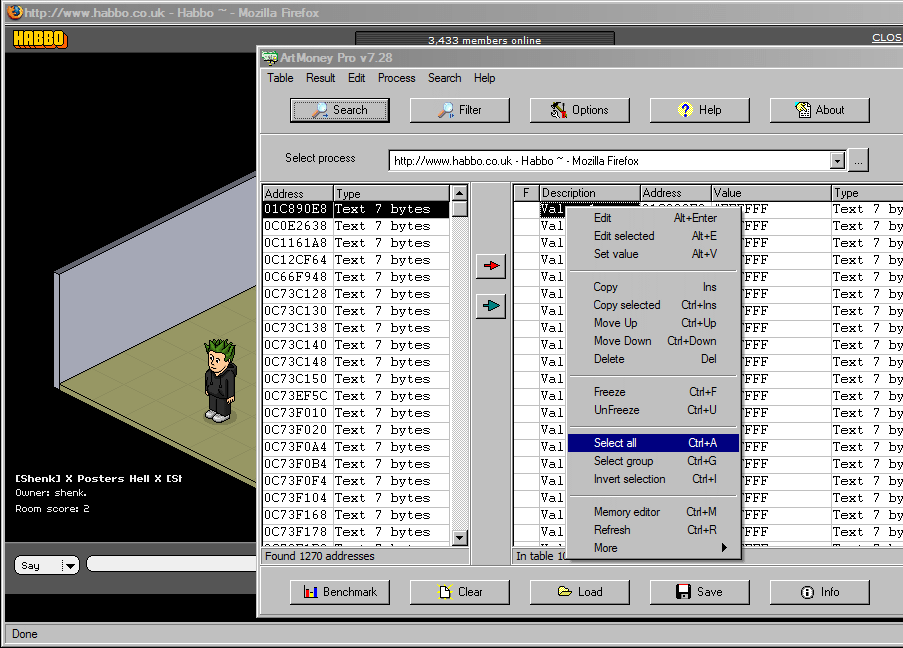
Task: Click the Habbo logo
Action: pos(40,39)
